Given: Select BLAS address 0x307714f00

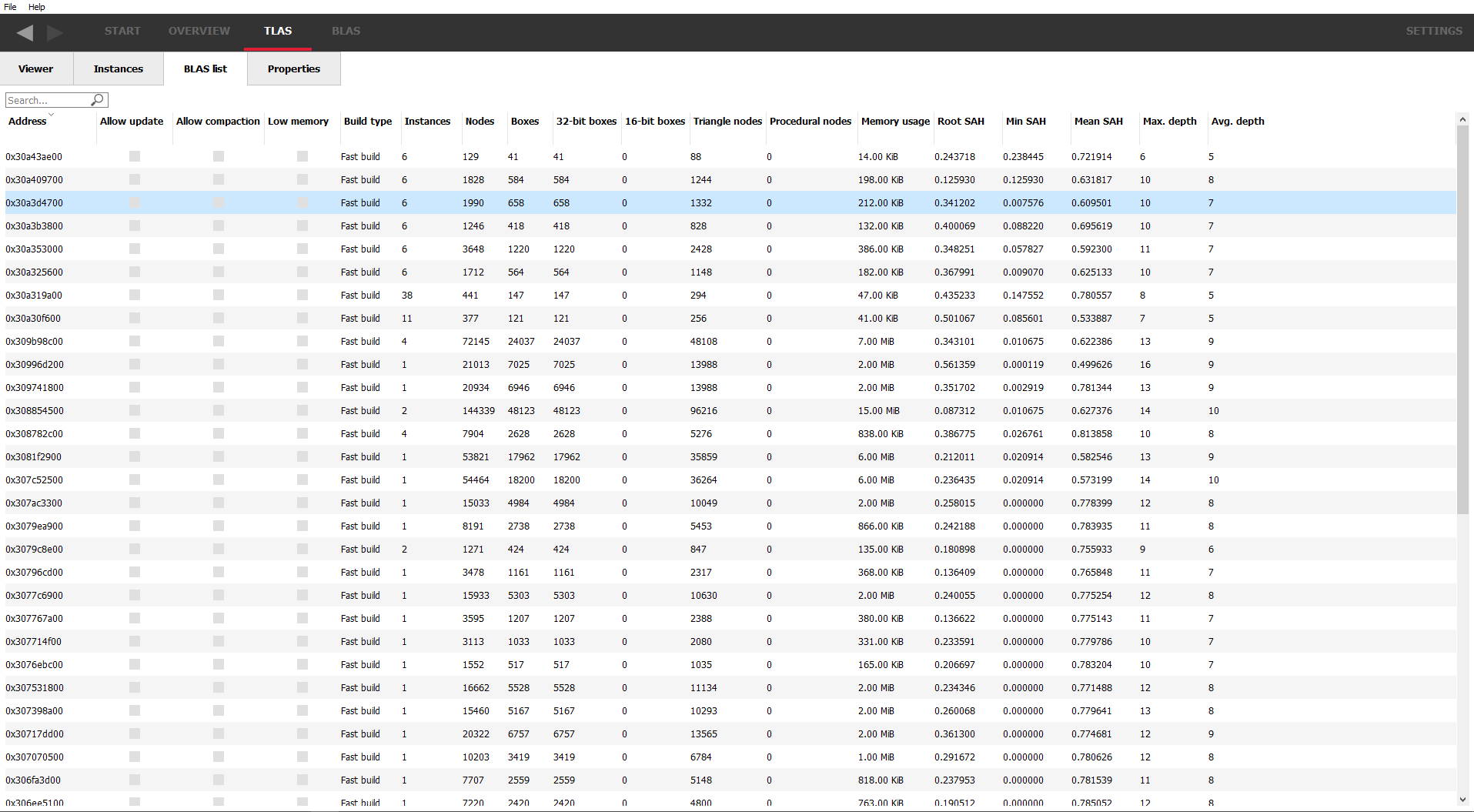Looking at the screenshot, I should (33, 641).
